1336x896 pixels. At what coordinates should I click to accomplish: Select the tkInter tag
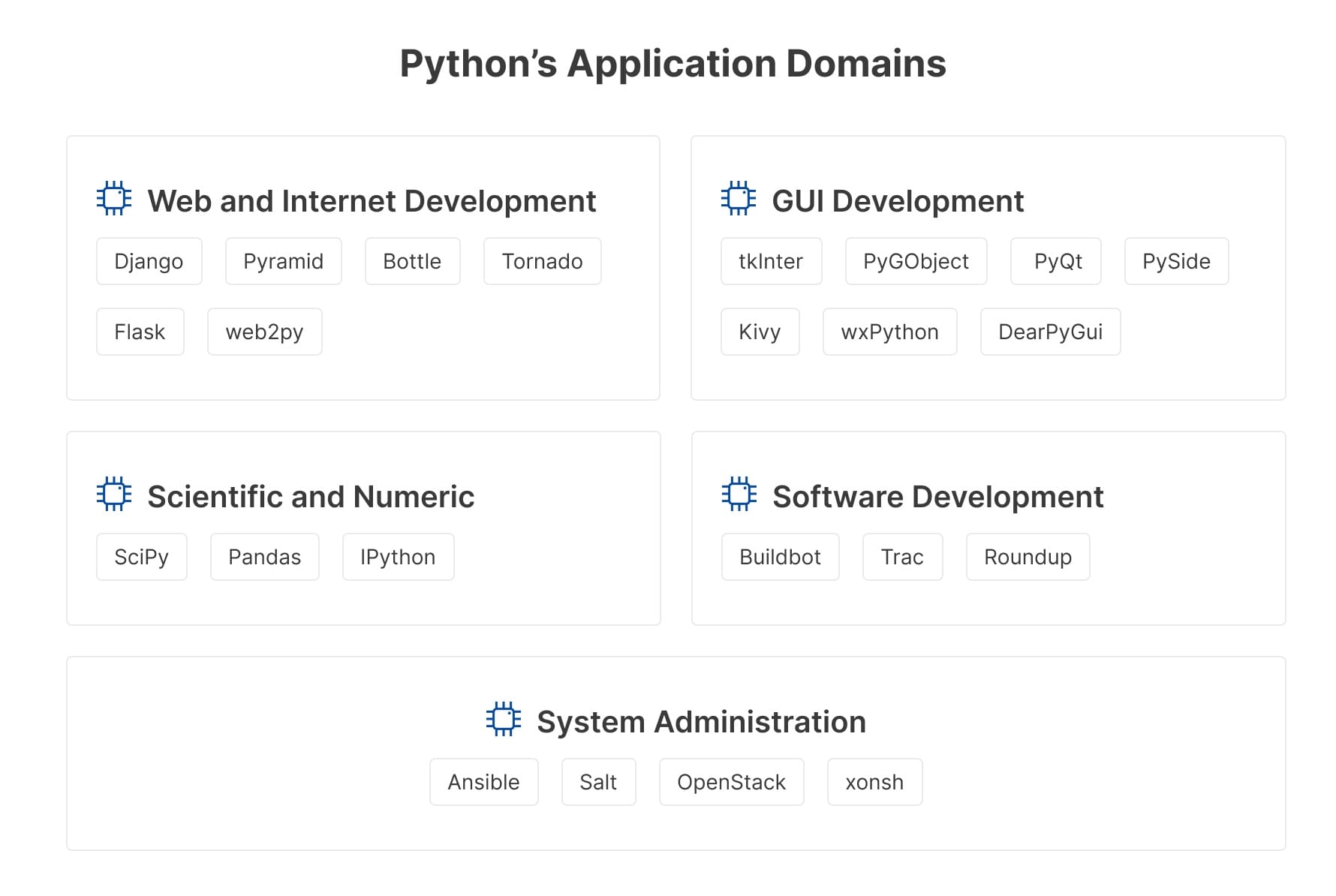pyautogui.click(x=772, y=261)
